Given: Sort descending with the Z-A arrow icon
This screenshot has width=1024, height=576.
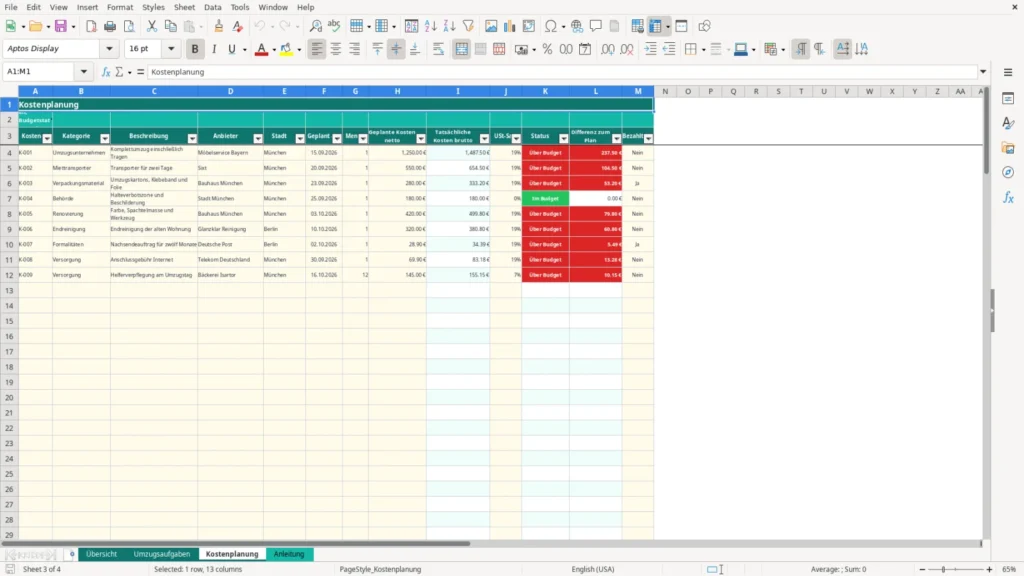Looking at the screenshot, I should click(x=449, y=26).
